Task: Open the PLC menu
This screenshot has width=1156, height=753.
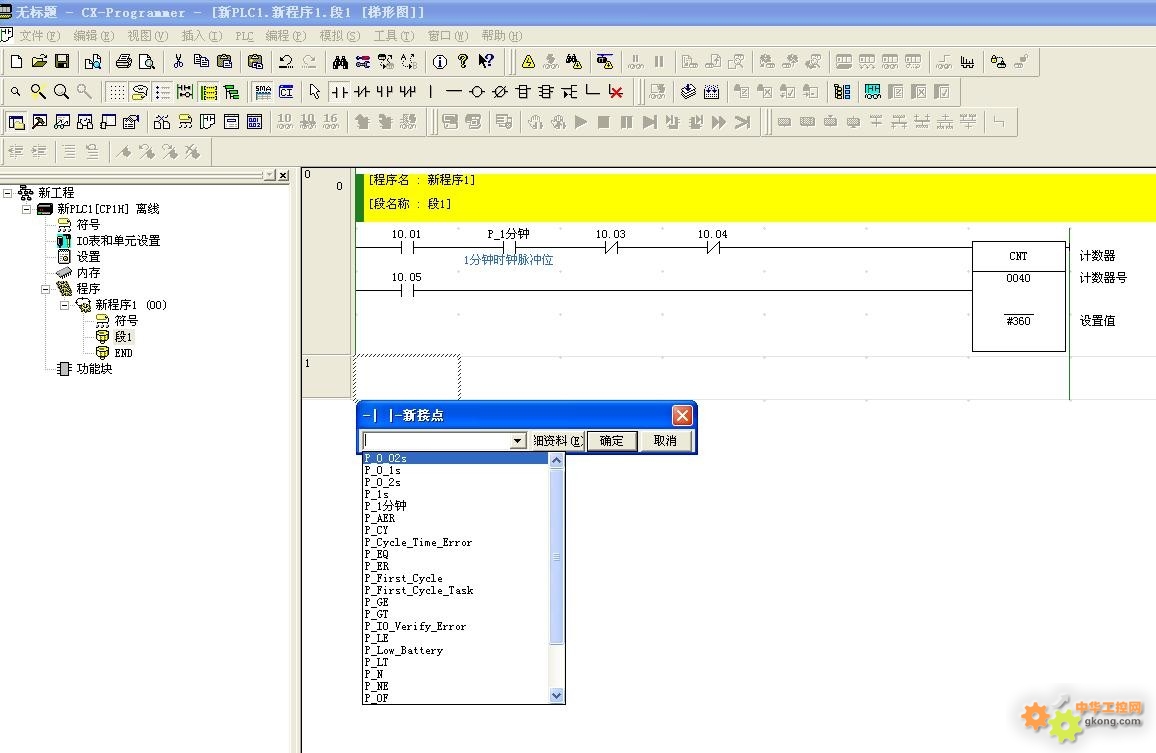Action: (244, 36)
